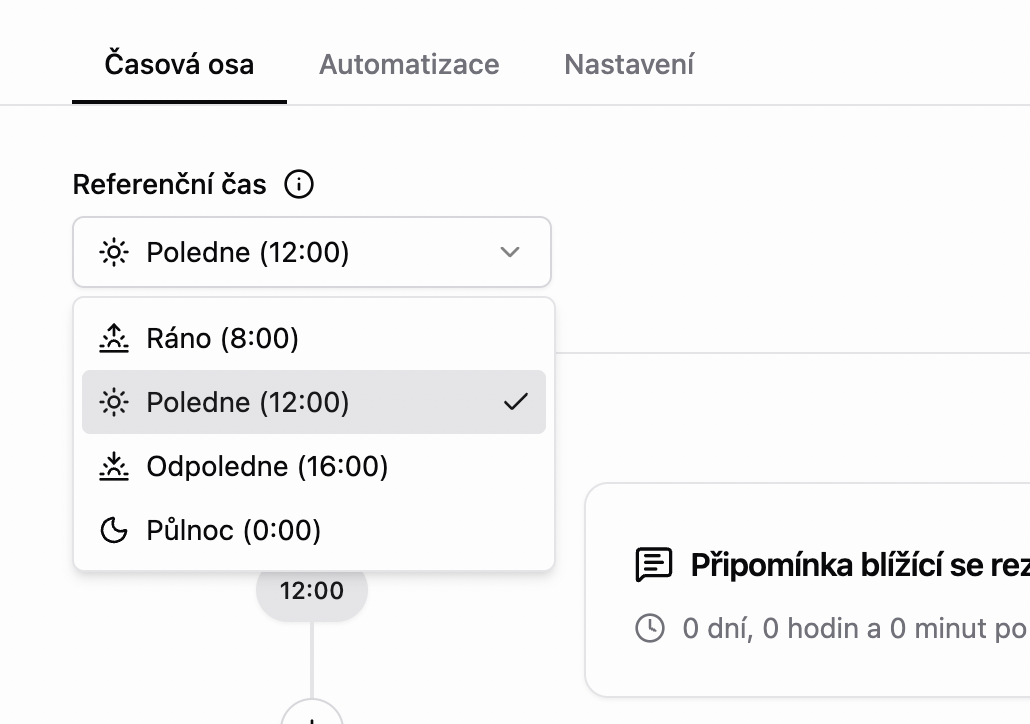The image size is (1030, 724).
Task: Click the sun icon in the closed selector field
Action: point(114,252)
